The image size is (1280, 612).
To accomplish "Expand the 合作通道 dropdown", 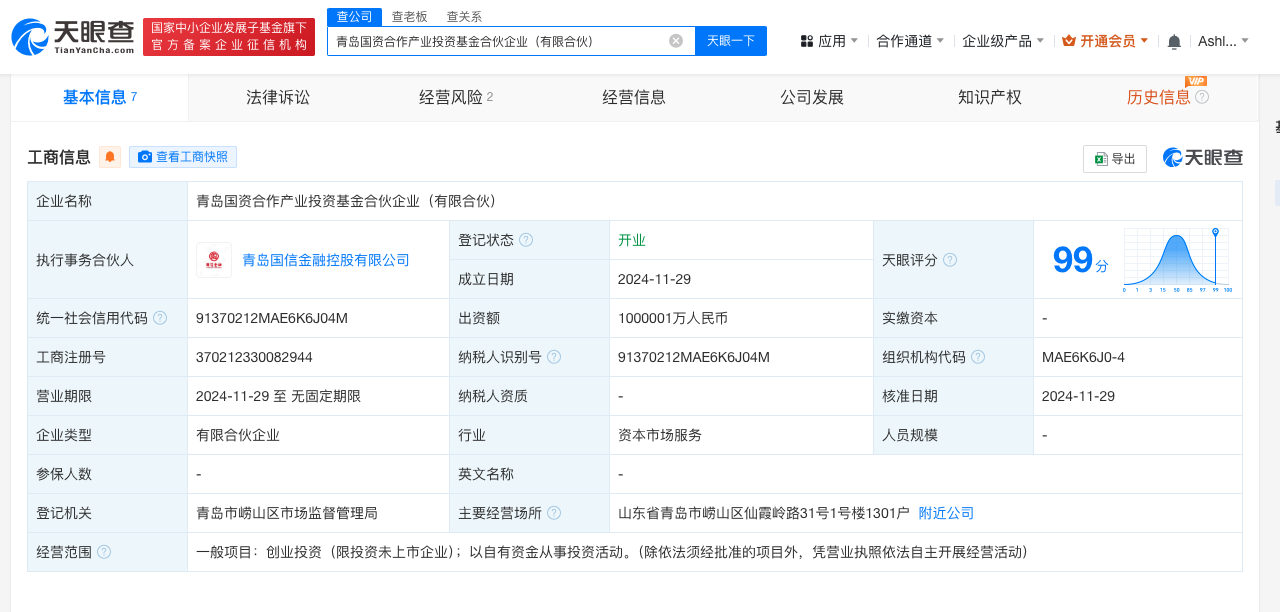I will [x=910, y=41].
